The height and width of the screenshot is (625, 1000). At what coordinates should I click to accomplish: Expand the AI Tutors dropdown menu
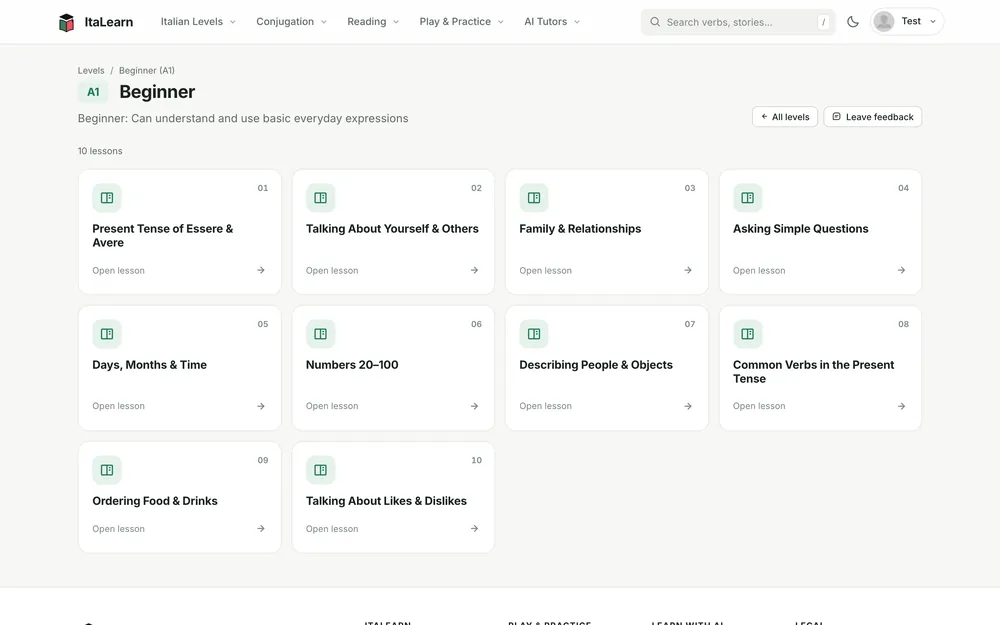coord(552,22)
